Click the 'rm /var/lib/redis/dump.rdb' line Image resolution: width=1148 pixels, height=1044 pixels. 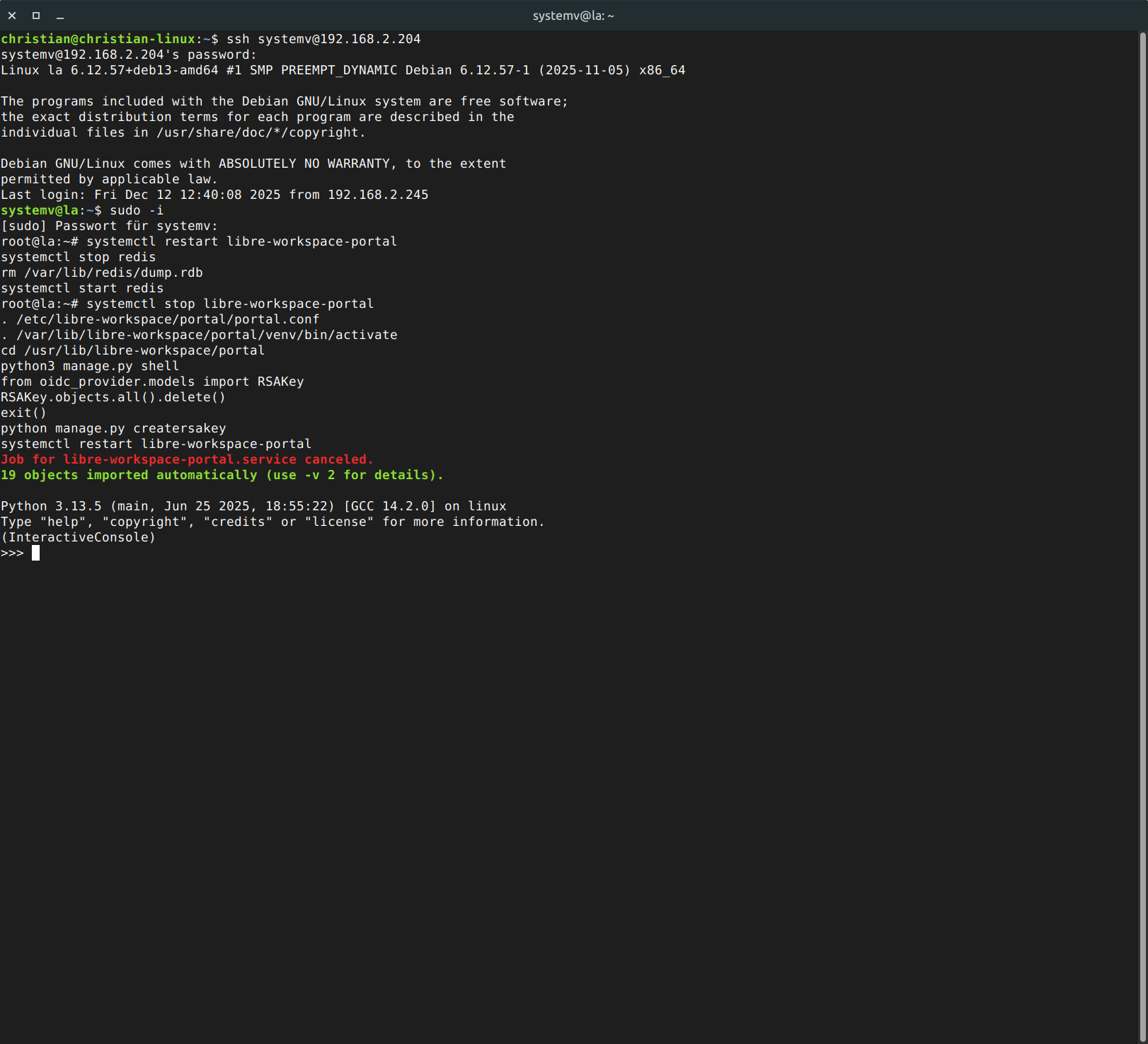(102, 273)
